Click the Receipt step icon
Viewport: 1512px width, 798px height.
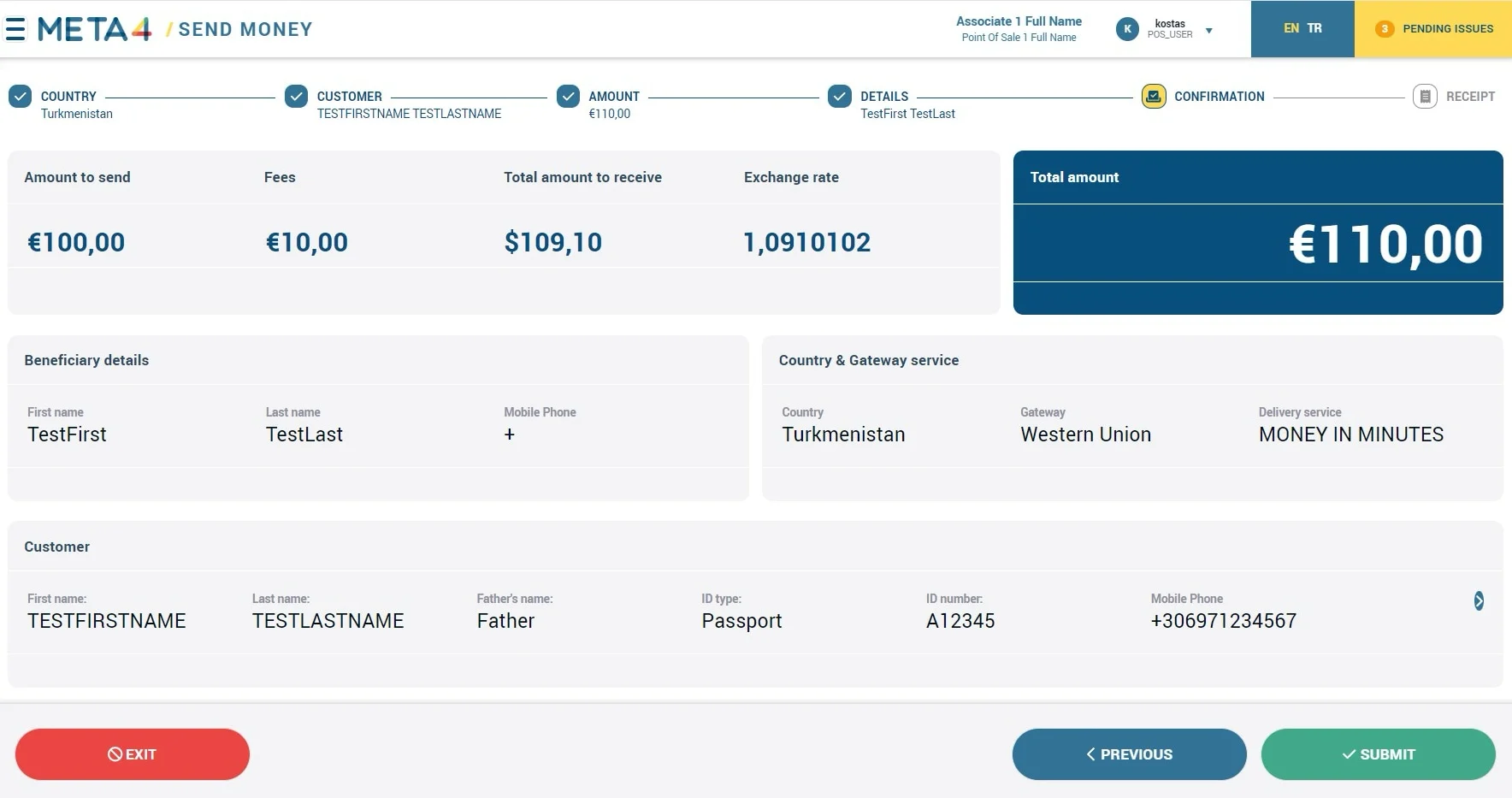click(x=1425, y=97)
